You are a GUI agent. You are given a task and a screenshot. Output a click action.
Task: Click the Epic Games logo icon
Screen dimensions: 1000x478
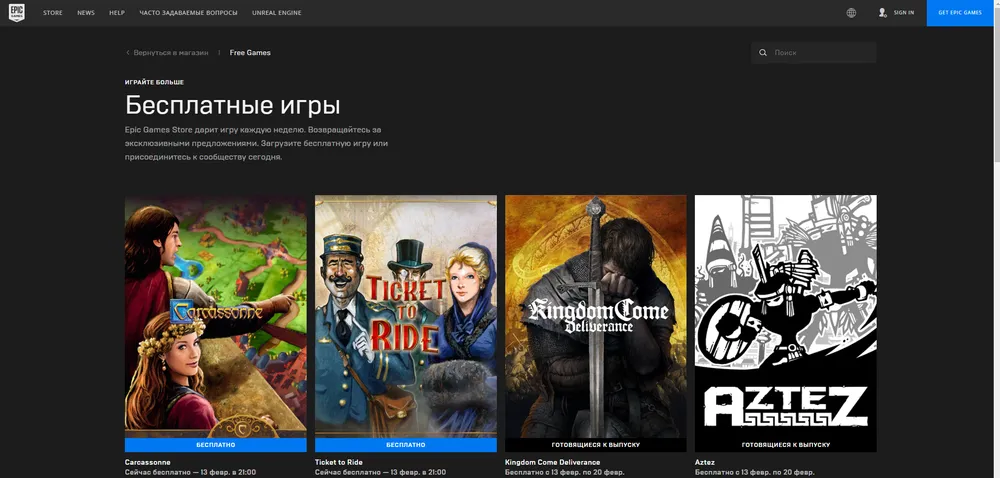(x=17, y=13)
